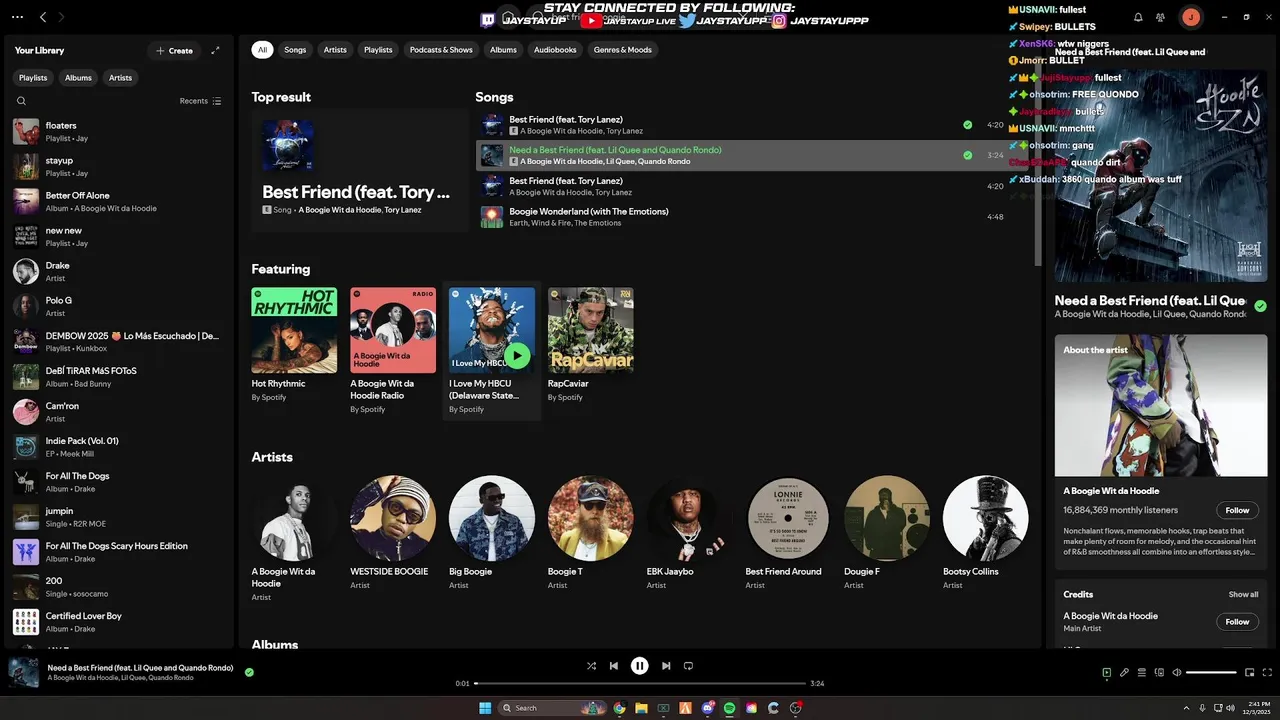Show hidden system tray icons
1280x720 pixels.
point(1187,708)
